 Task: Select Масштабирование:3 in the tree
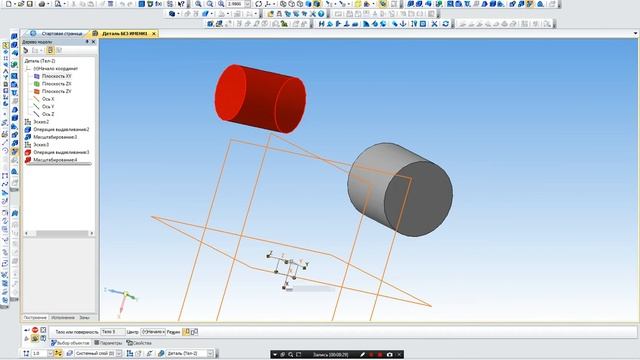(x=55, y=137)
